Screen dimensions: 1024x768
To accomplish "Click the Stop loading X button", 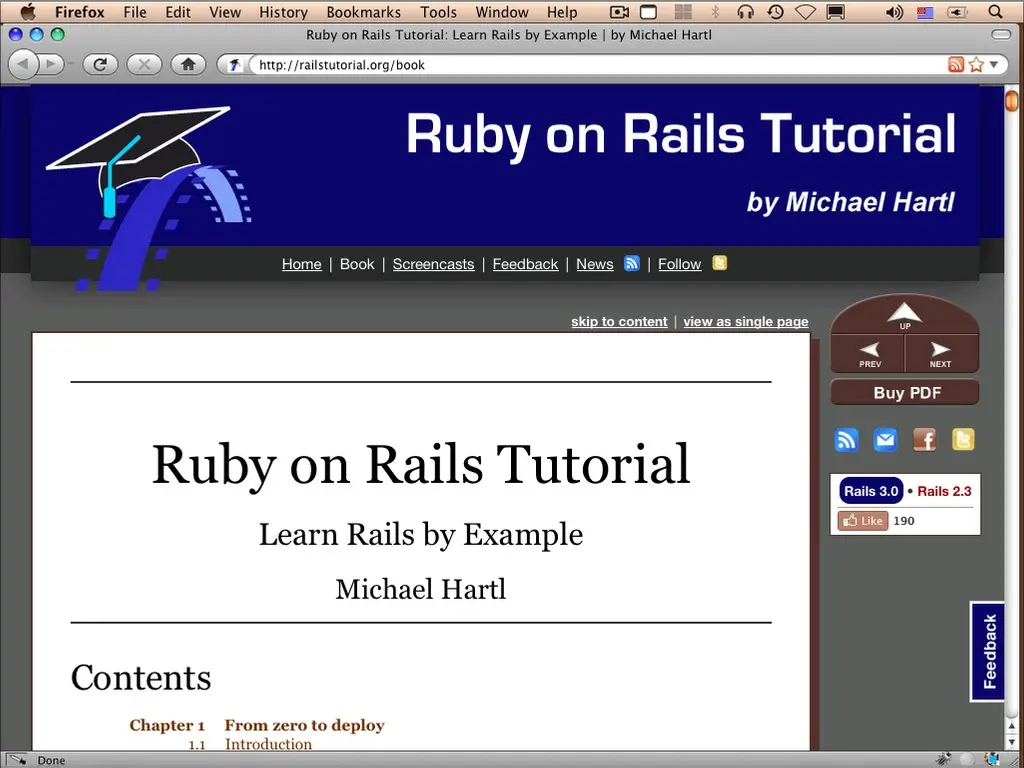I will click(x=144, y=64).
